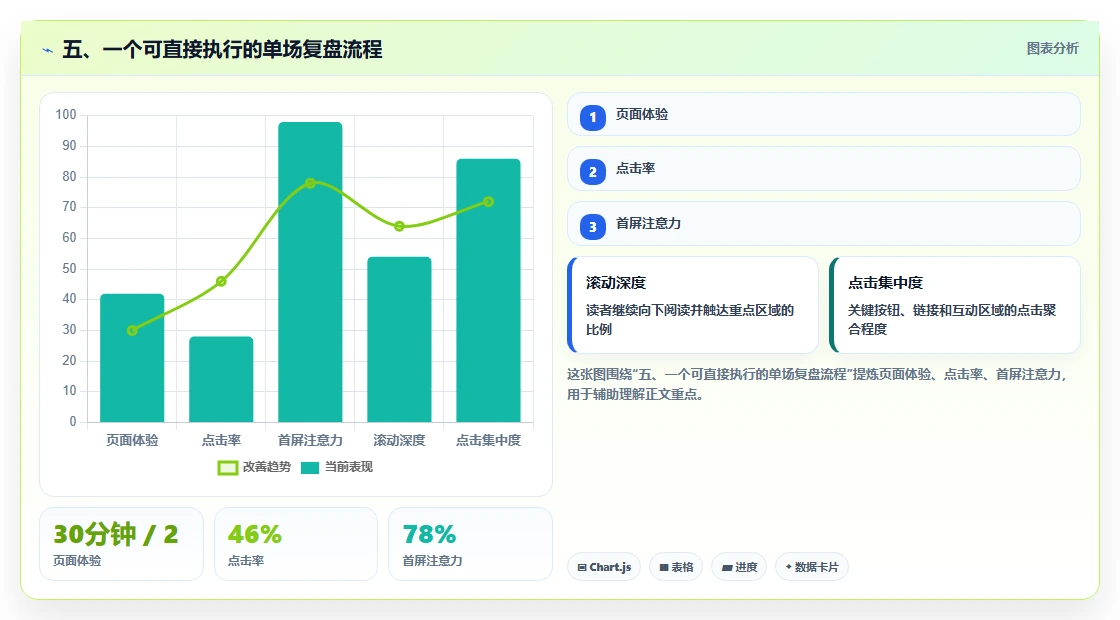Screen dimensions: 1120x620
Task: Open the 首屏注意力 list item
Action: point(824,224)
